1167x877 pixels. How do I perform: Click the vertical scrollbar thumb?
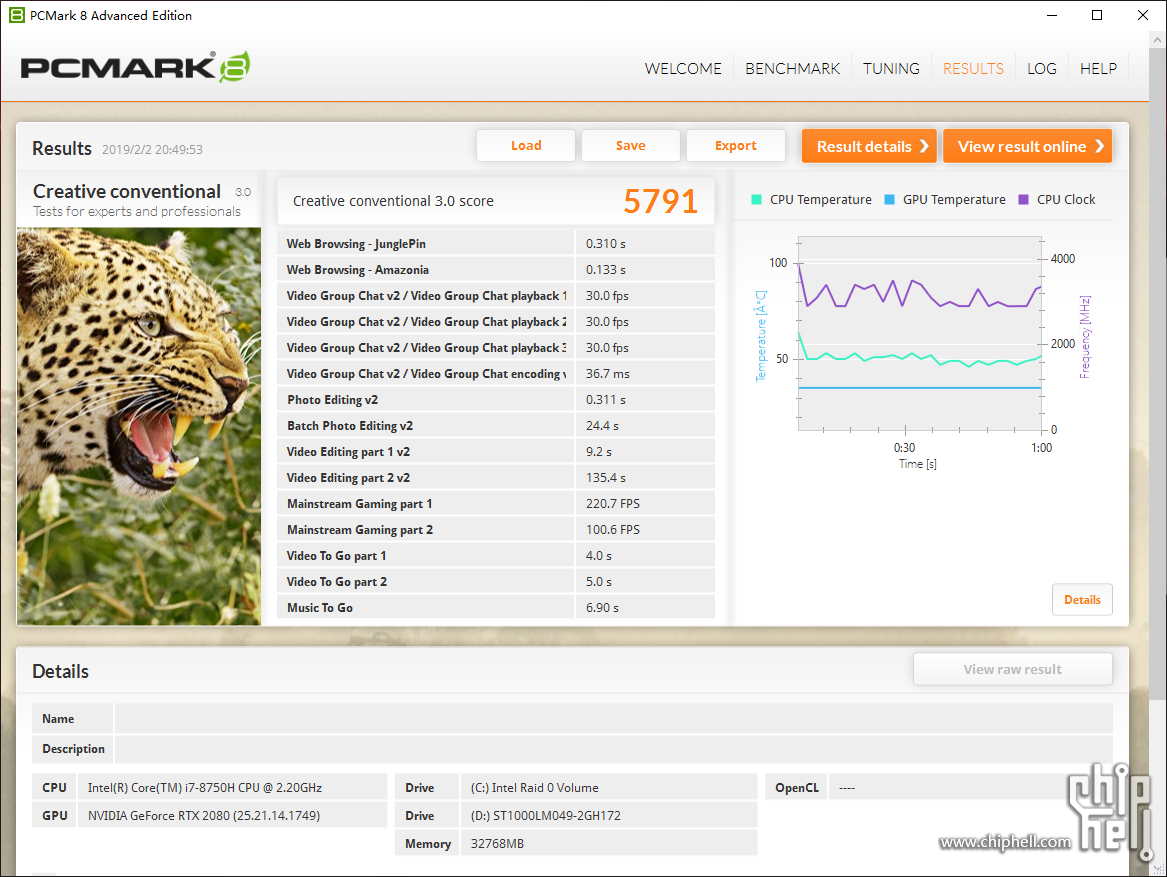[1157, 372]
